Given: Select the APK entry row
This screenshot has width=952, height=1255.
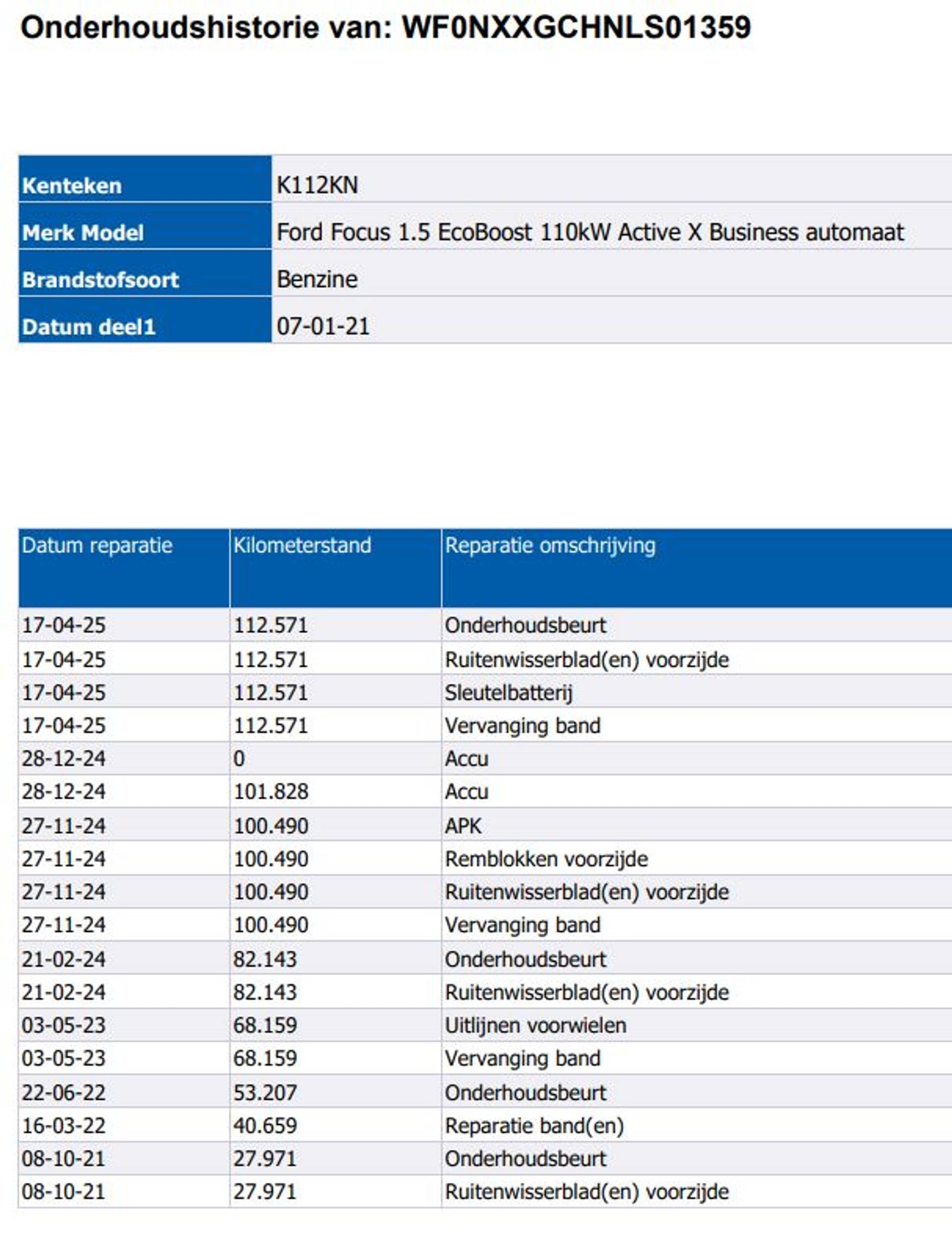Looking at the screenshot, I should click(x=463, y=825).
